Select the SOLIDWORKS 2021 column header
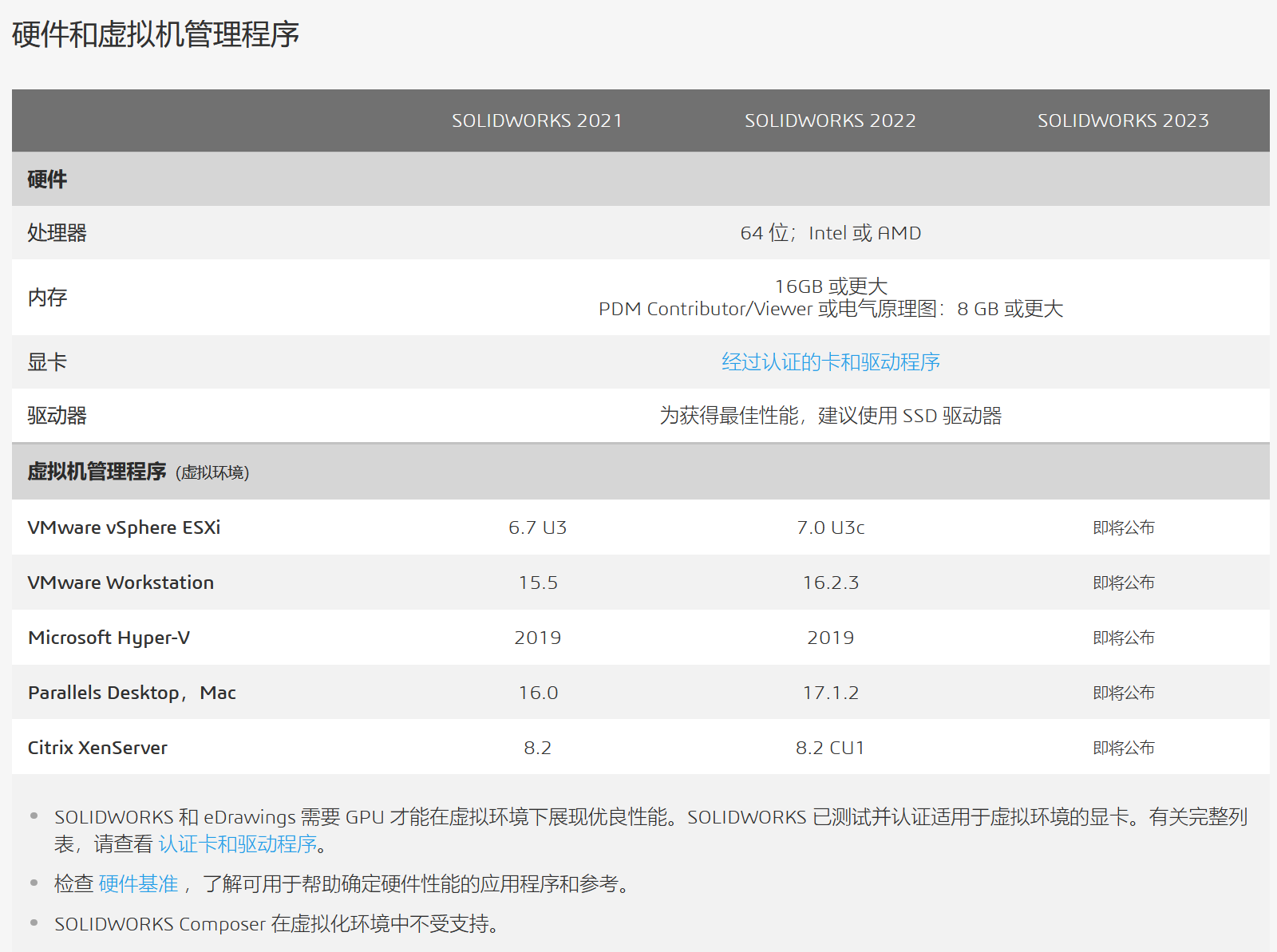The width and height of the screenshot is (1277, 952). coord(537,120)
